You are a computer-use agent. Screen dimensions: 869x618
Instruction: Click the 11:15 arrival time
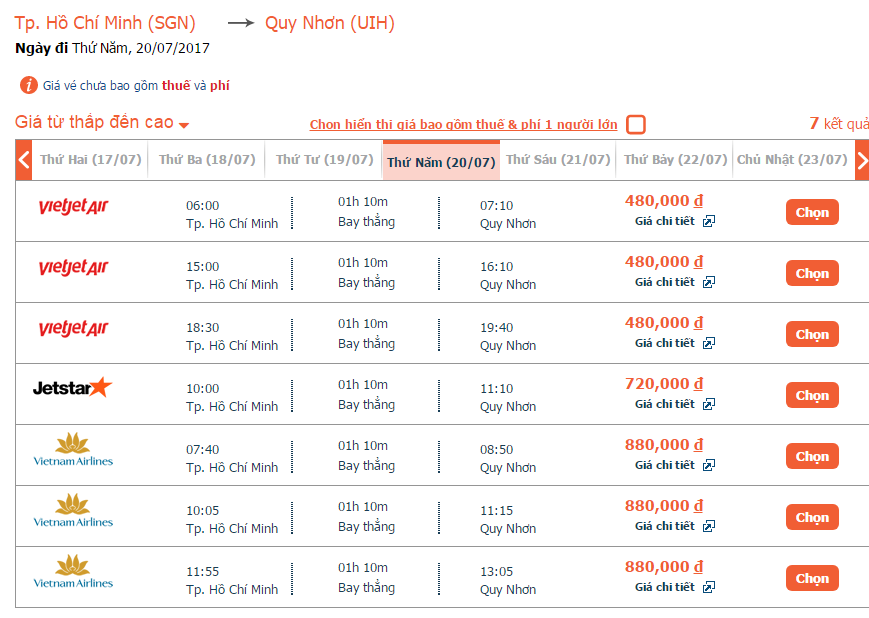[x=497, y=510]
